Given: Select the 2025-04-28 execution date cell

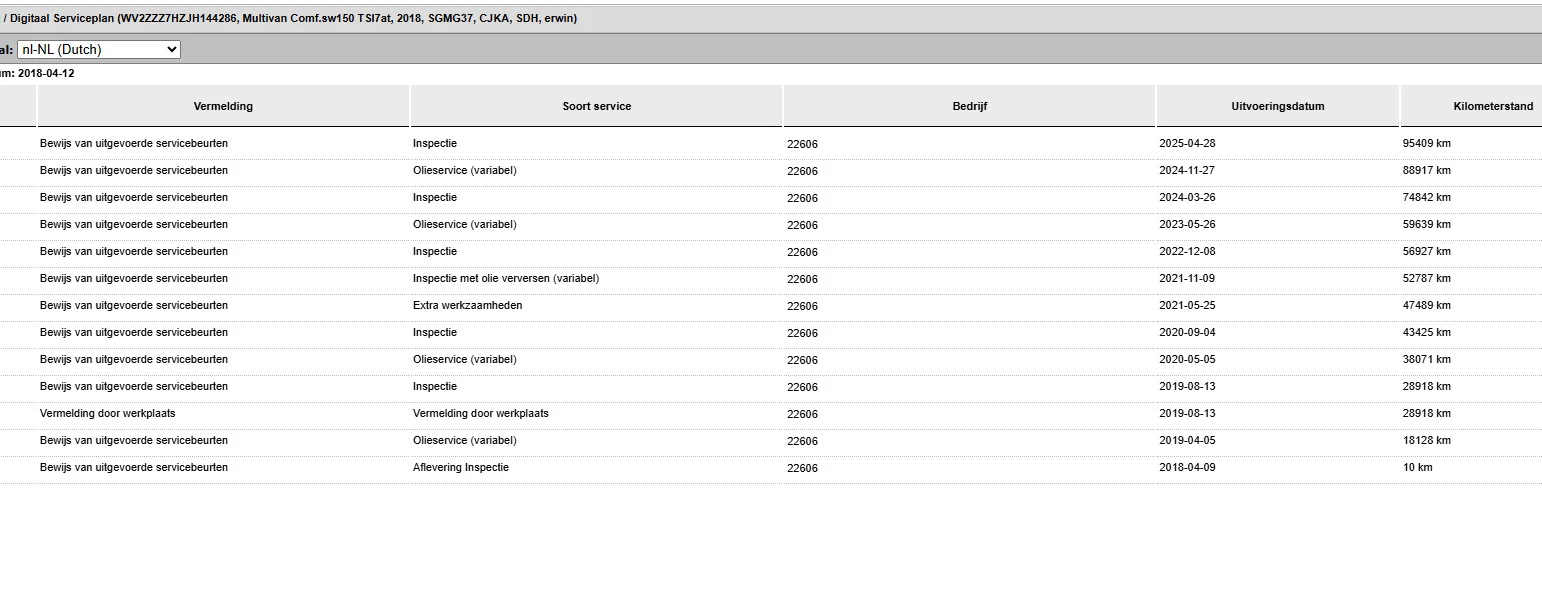Looking at the screenshot, I should click(x=1187, y=143).
